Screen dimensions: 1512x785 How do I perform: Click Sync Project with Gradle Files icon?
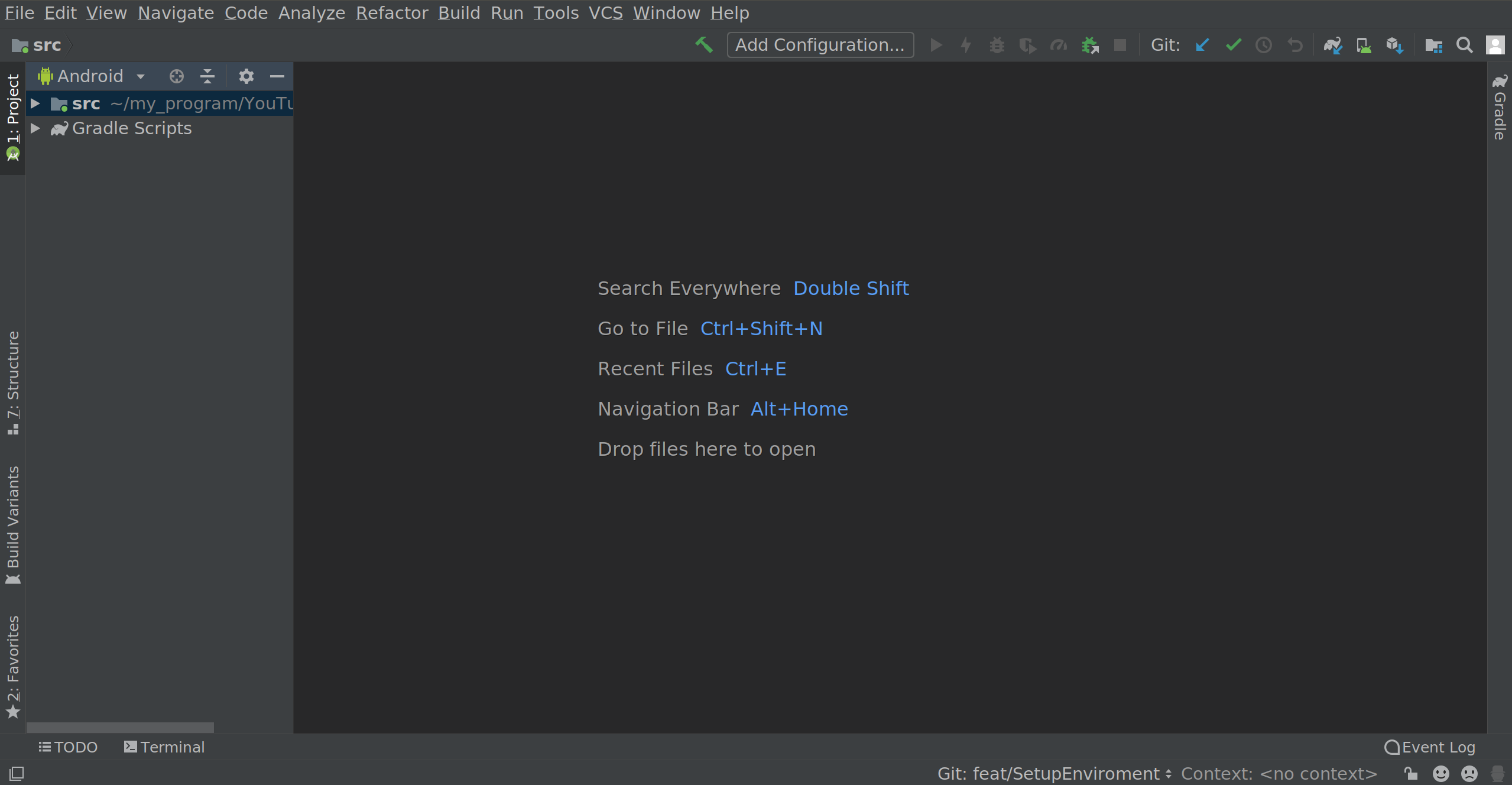coord(1332,45)
